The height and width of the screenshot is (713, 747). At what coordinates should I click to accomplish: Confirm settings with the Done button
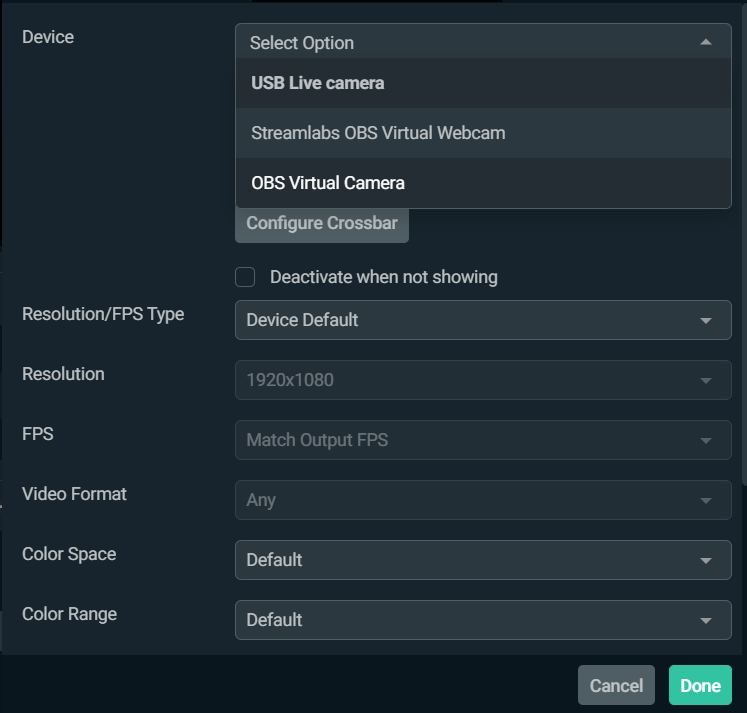pos(700,685)
